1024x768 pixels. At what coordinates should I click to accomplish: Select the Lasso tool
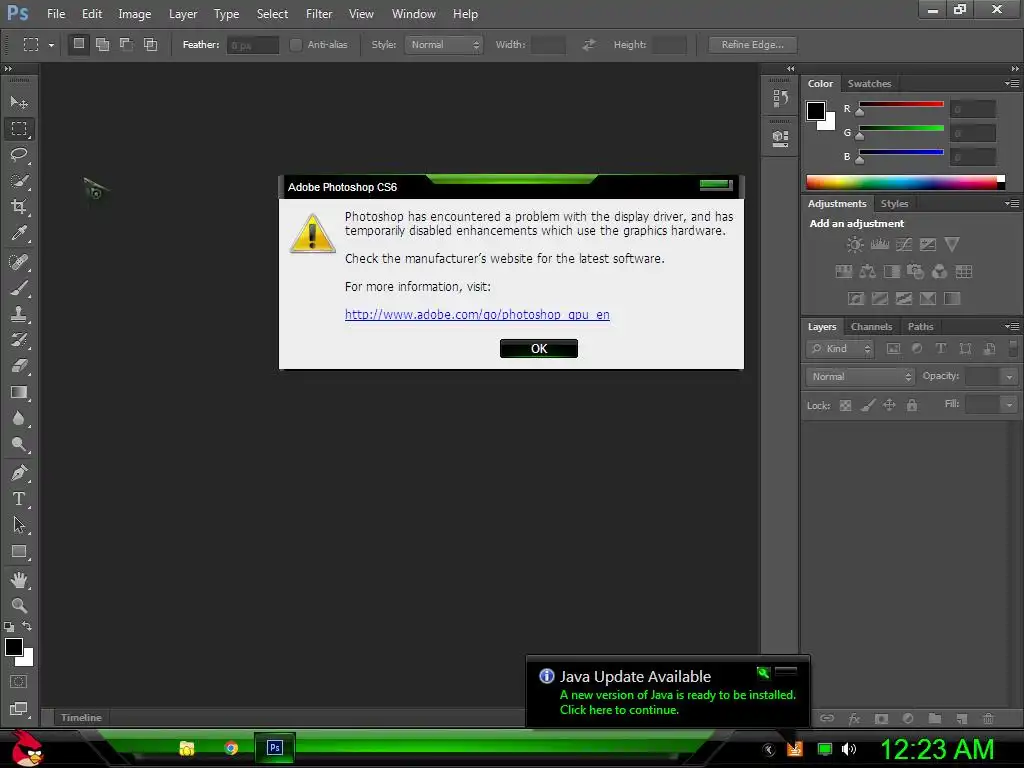click(x=19, y=155)
